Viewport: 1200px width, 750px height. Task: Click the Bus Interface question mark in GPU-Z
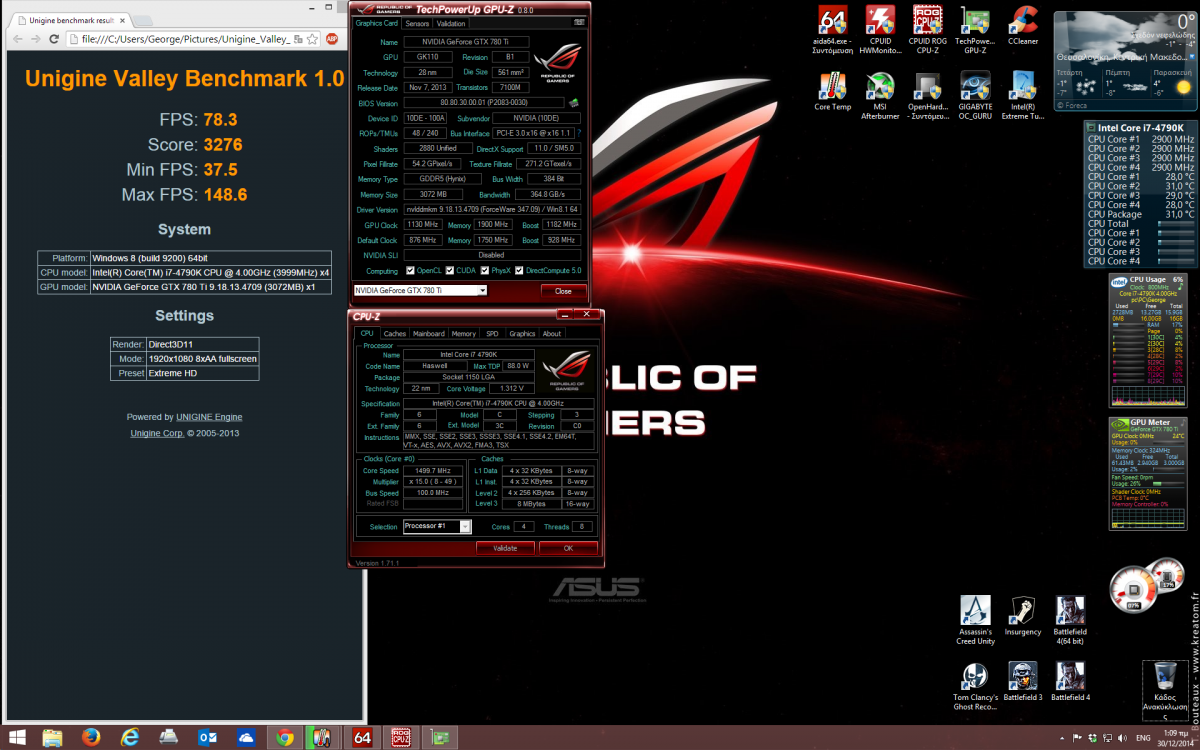point(578,133)
